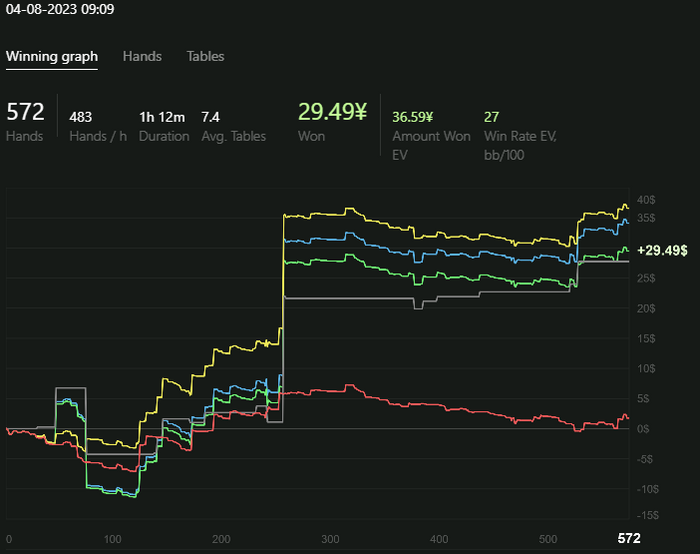Click the session date 04-08-2023 09:09
The image size is (700, 554).
[60, 9]
